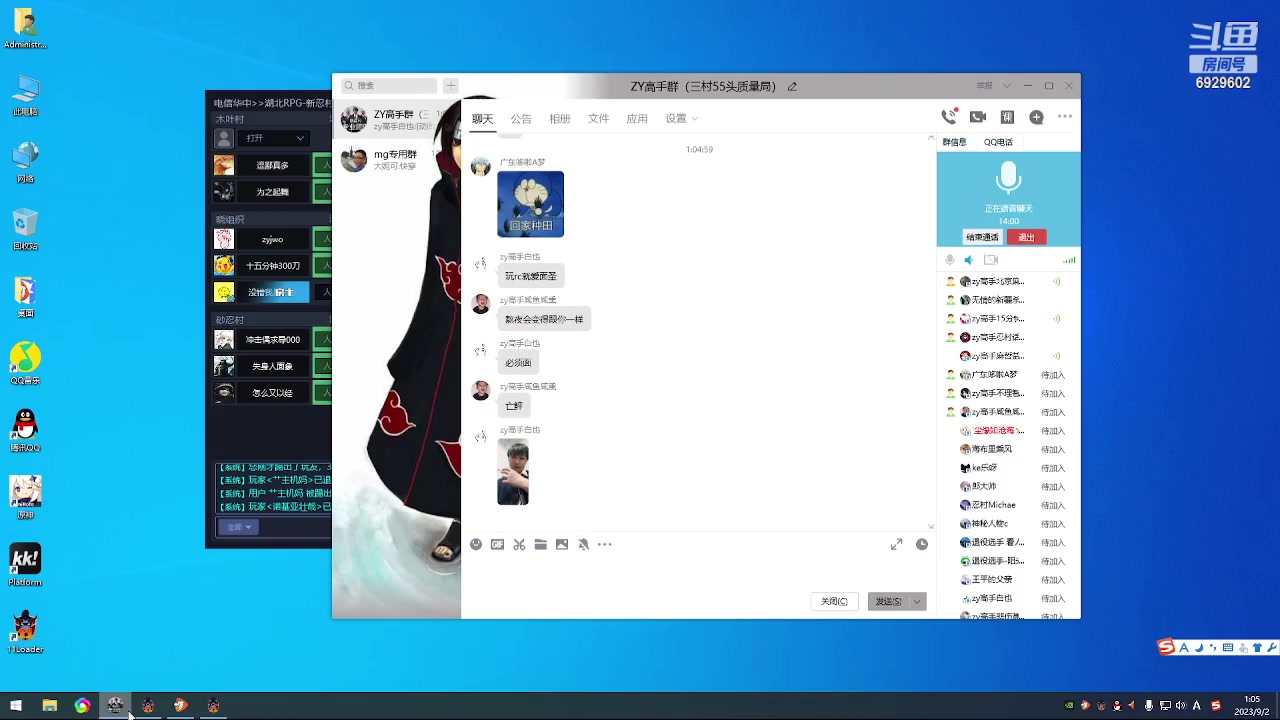
Task: Toggle microphone mute in voice panel
Action: 950,260
